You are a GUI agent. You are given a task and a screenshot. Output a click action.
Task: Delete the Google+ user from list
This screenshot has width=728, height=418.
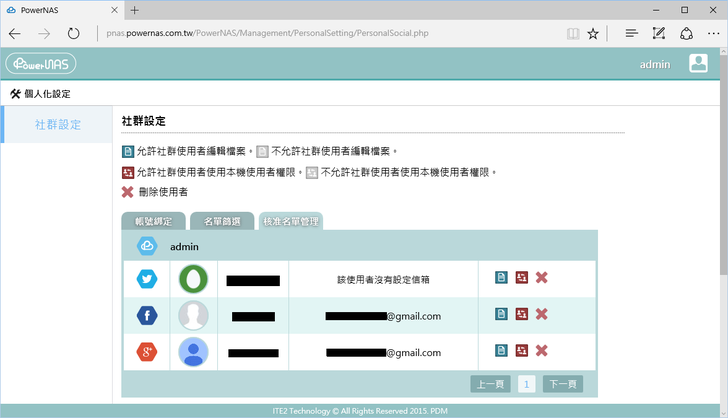coord(542,351)
